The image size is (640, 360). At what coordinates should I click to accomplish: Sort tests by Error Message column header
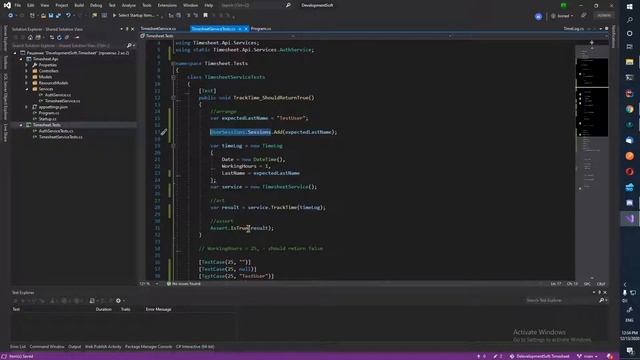[x=158, y=309]
